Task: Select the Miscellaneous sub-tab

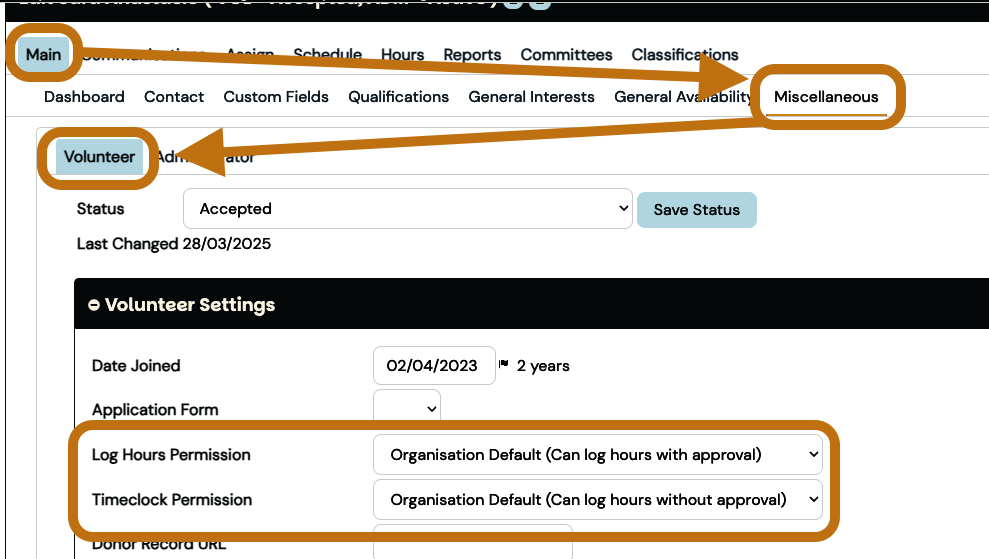Action: click(x=826, y=97)
